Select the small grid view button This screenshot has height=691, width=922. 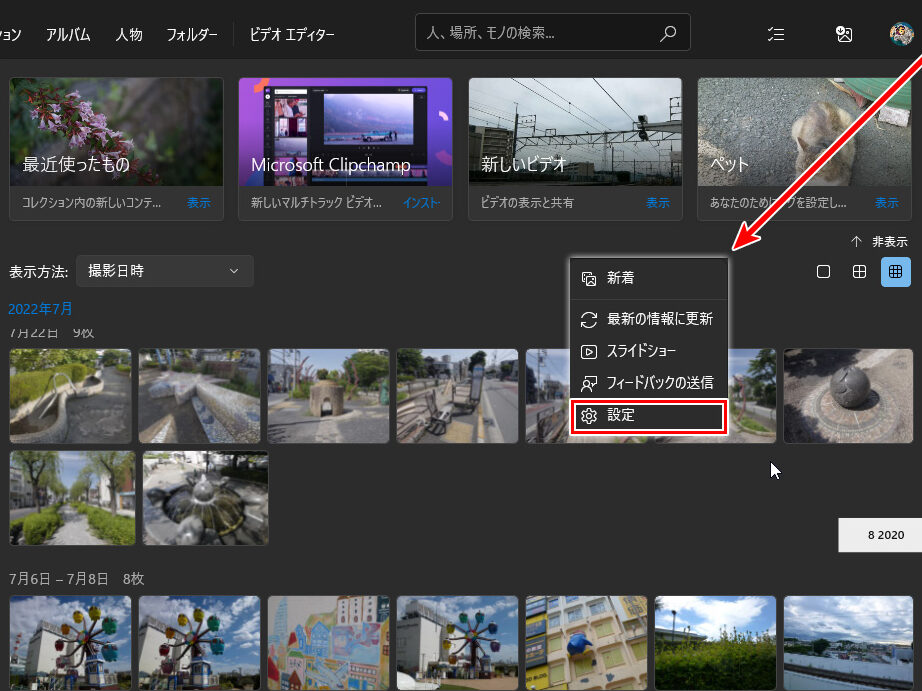(x=895, y=272)
